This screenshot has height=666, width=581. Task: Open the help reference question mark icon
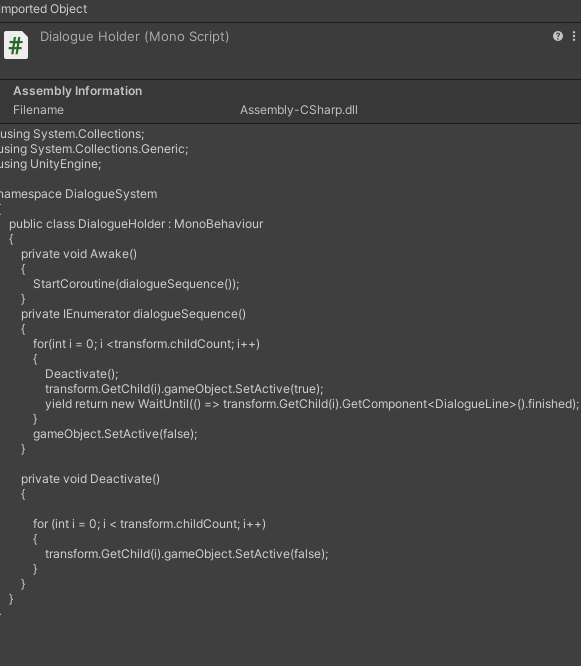tap(558, 37)
